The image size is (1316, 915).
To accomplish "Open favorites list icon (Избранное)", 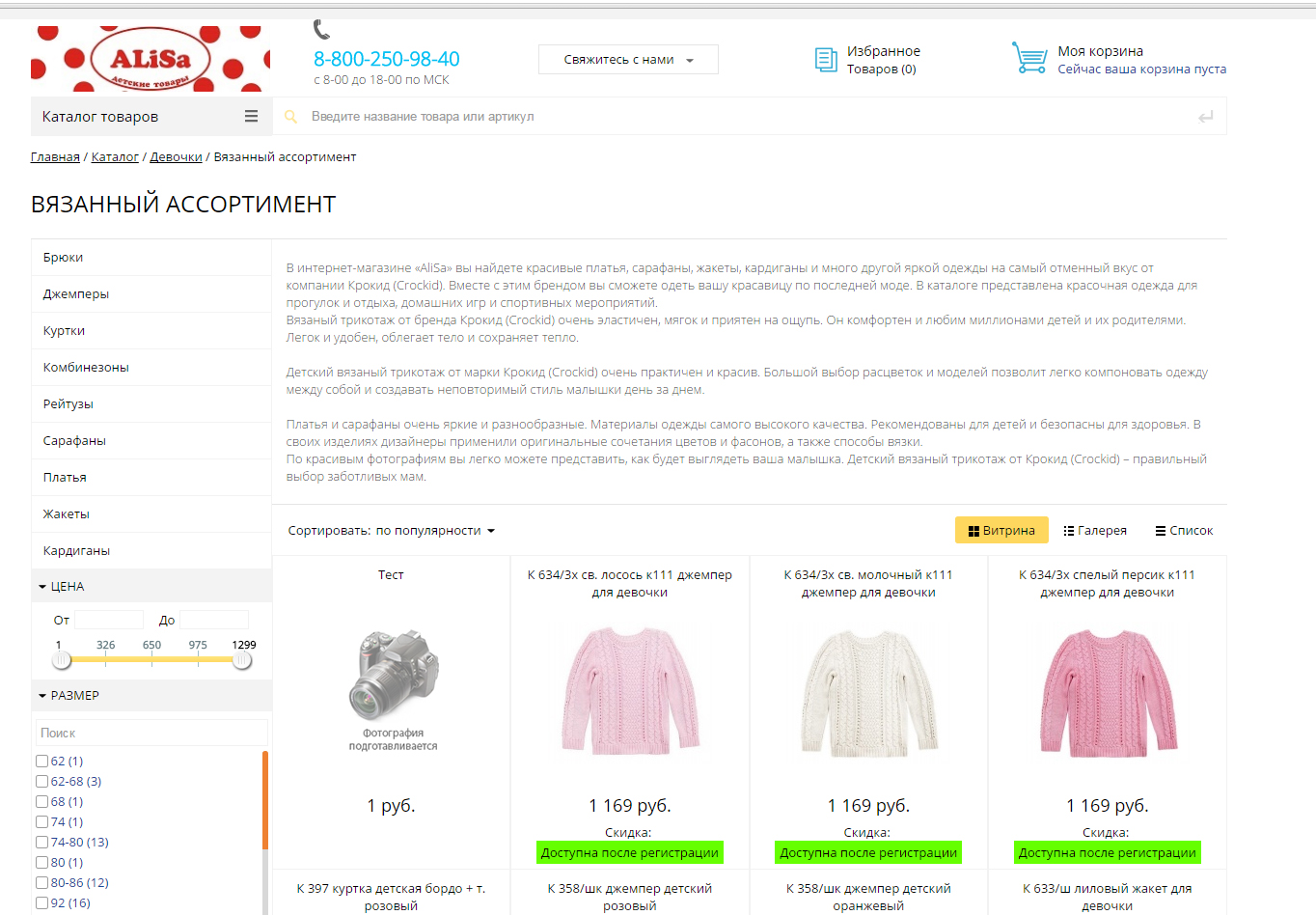I will [826, 60].
